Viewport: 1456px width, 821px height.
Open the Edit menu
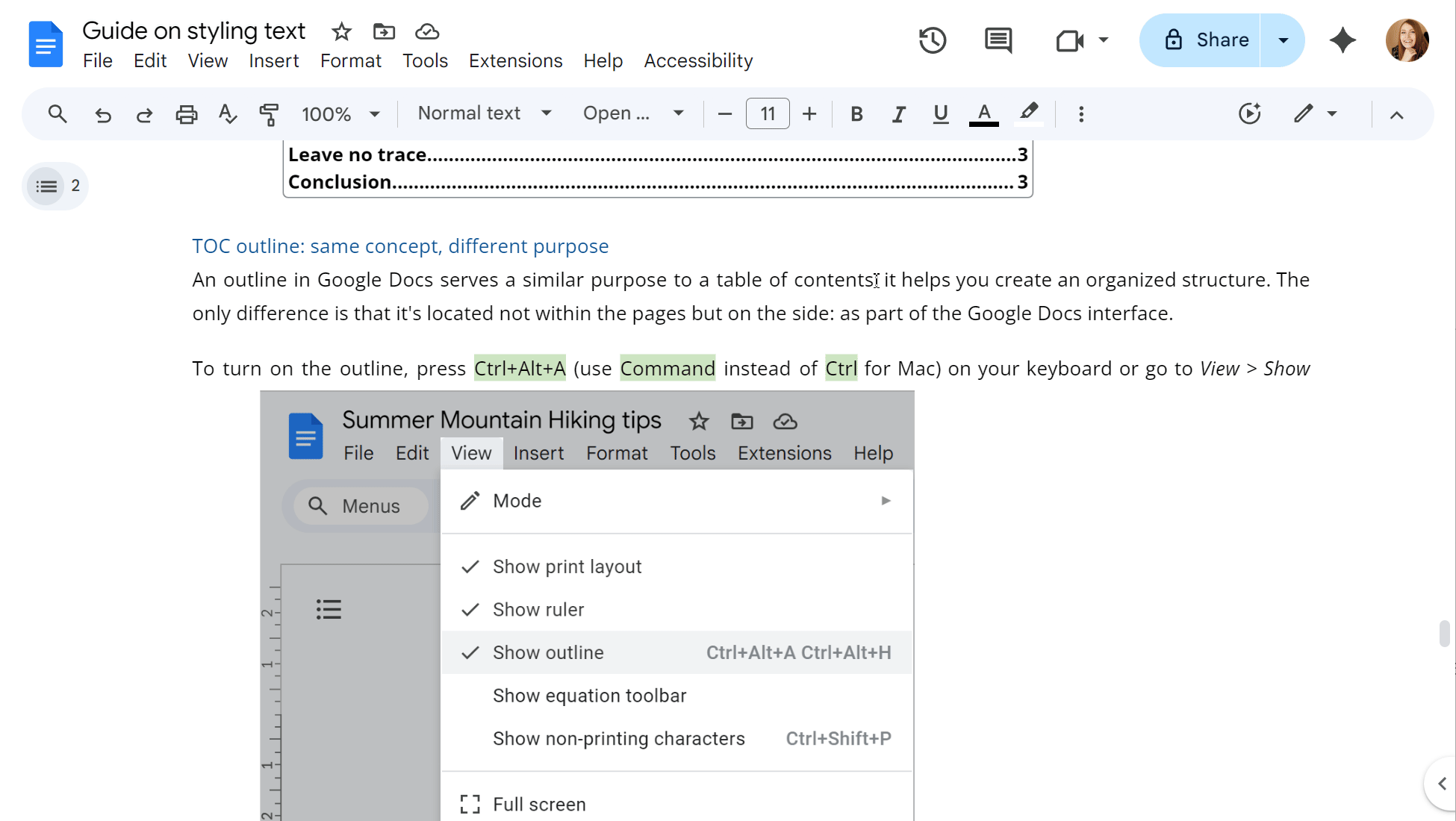[150, 61]
